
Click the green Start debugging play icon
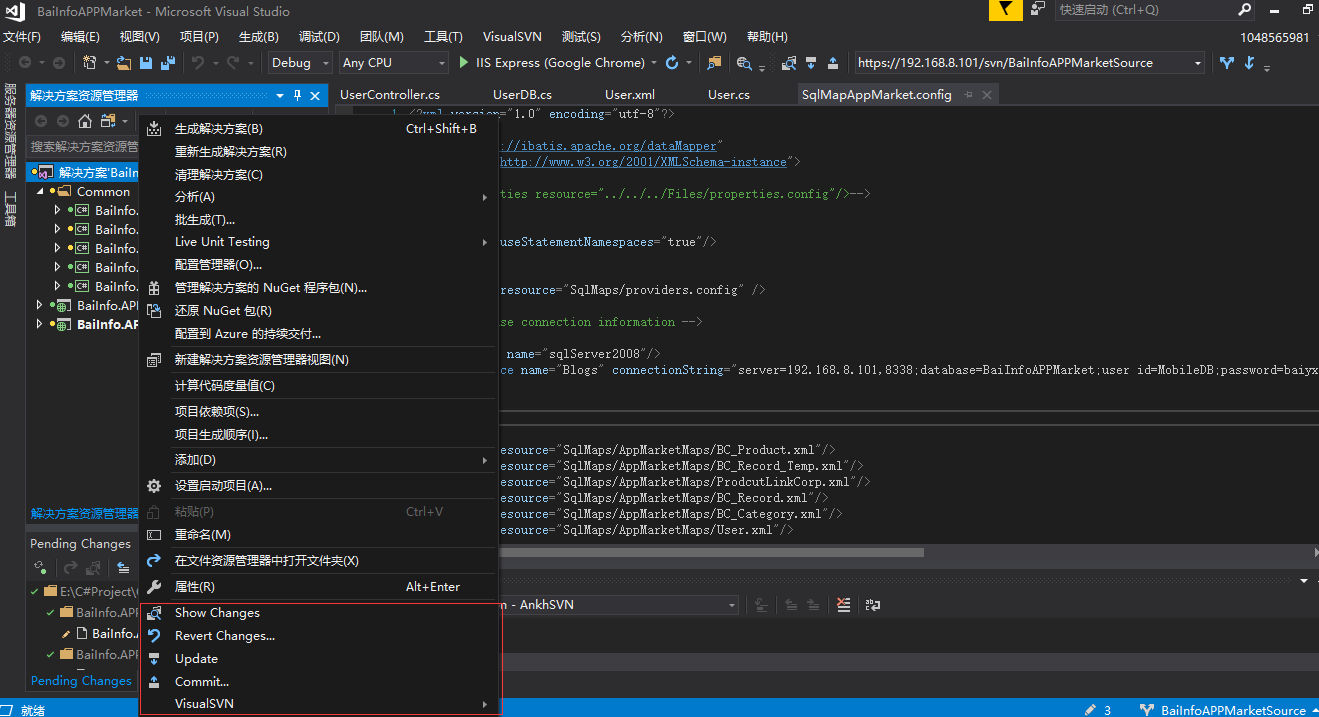point(464,62)
